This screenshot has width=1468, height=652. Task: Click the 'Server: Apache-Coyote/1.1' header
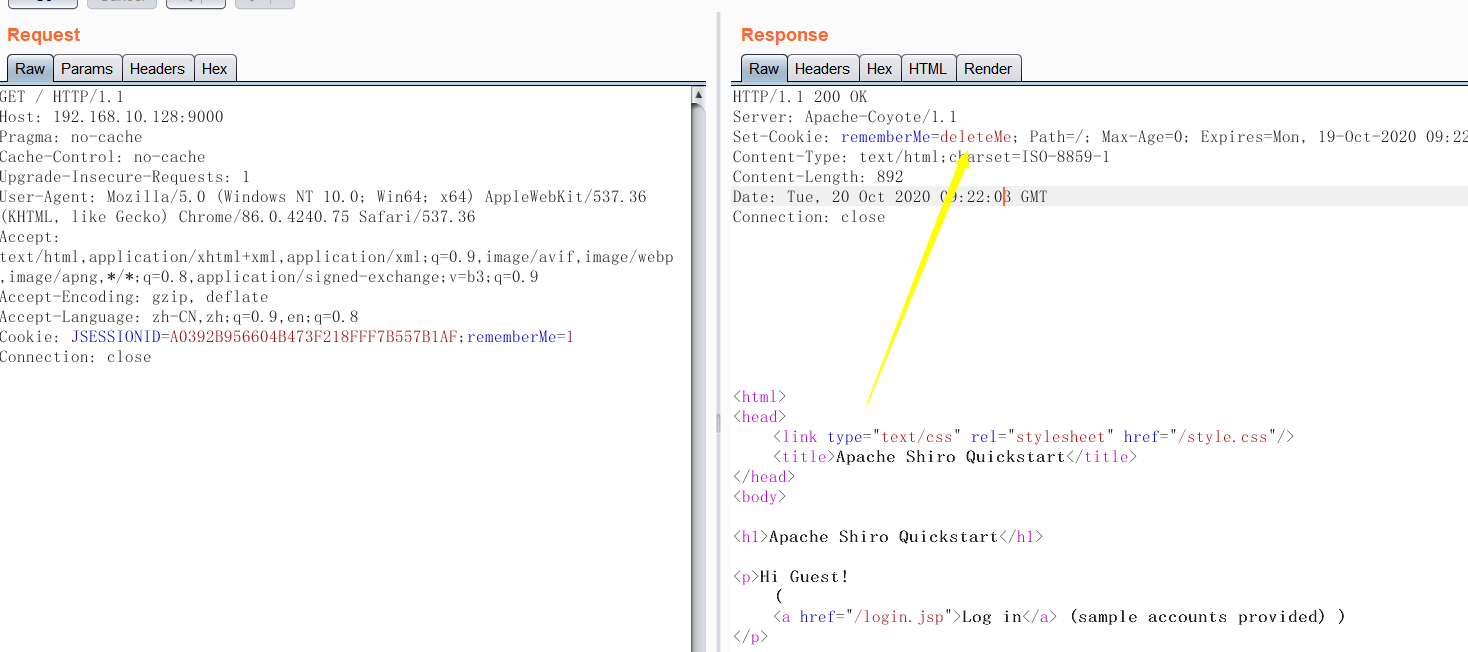coord(845,117)
